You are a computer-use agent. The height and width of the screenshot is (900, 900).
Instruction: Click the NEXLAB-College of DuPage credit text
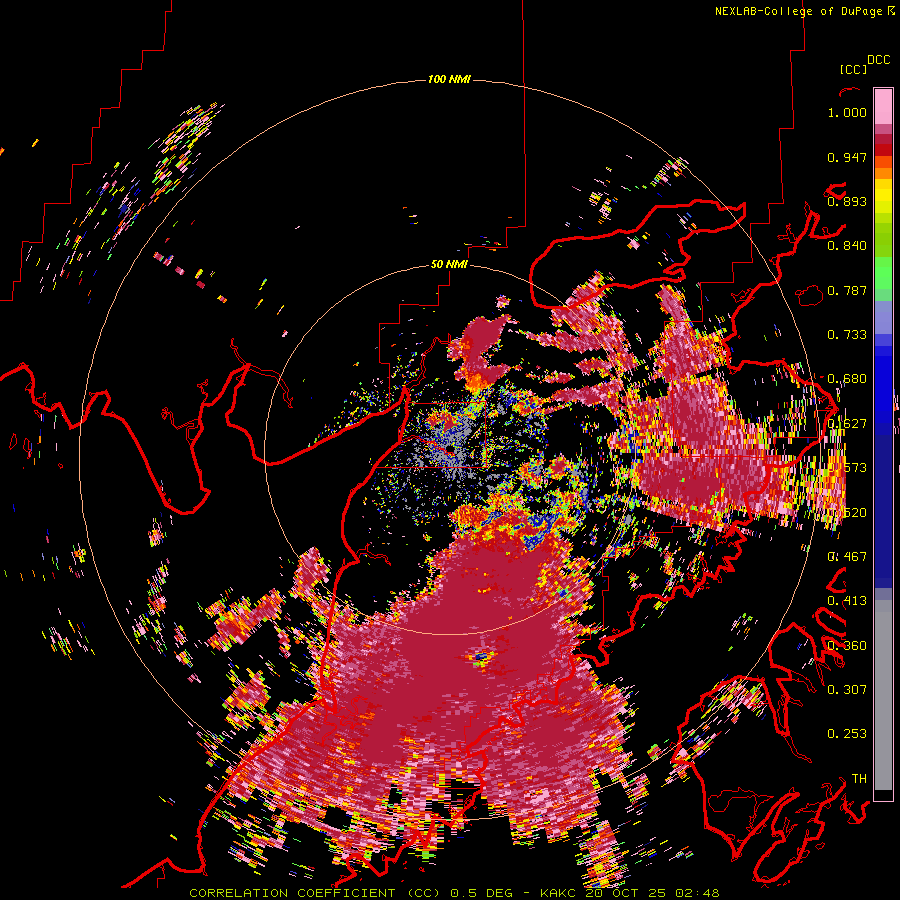click(798, 11)
